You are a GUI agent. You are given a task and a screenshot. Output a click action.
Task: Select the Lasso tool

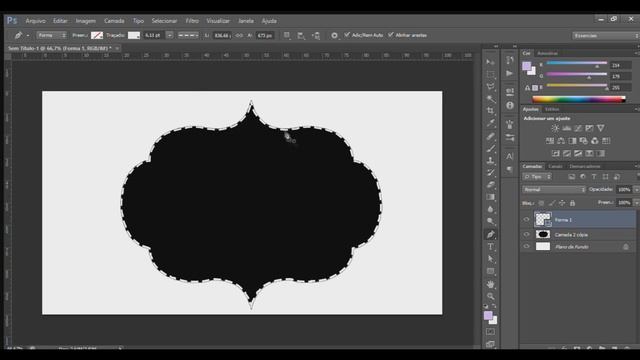490,87
